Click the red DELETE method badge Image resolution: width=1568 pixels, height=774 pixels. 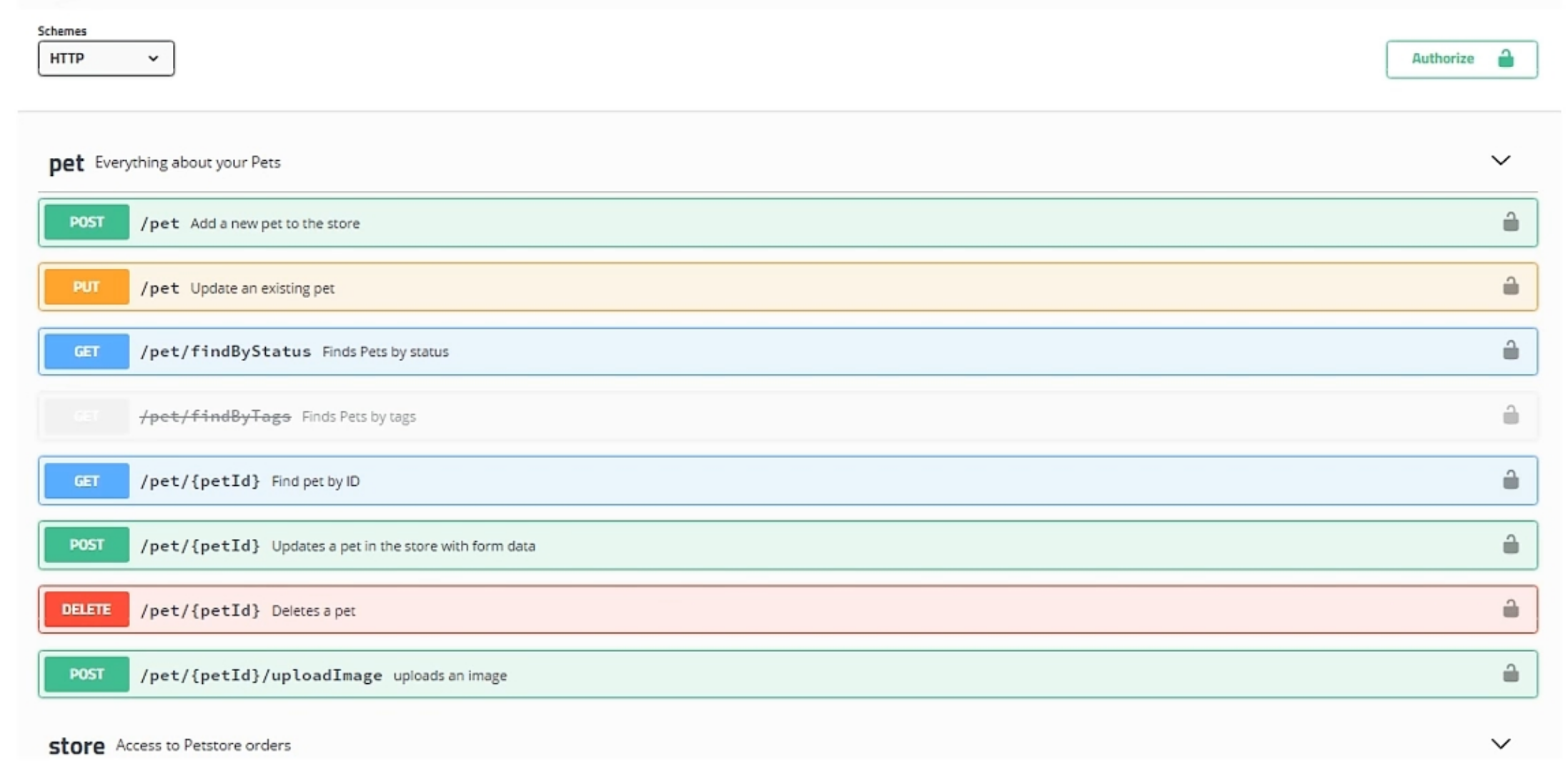coord(86,610)
